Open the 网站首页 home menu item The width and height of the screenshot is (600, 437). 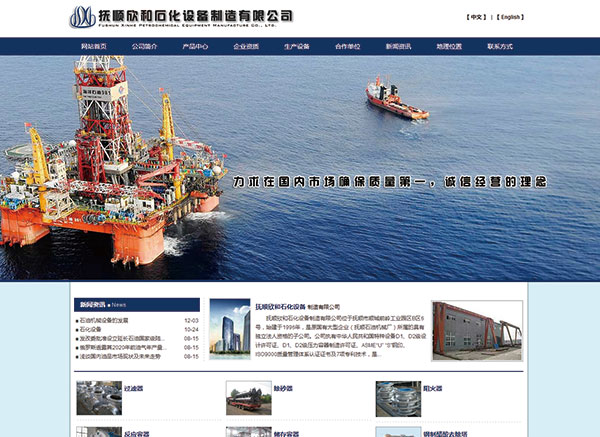point(94,47)
